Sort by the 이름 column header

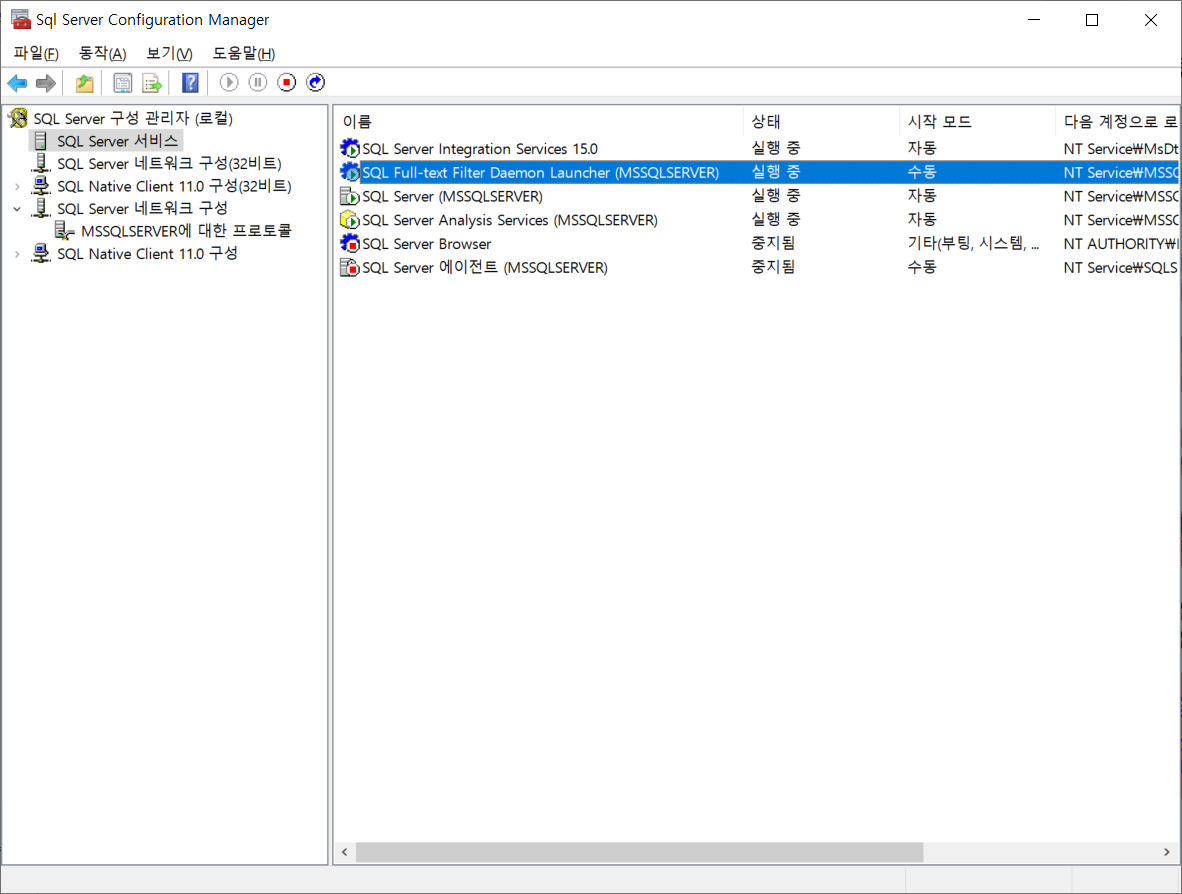(539, 121)
